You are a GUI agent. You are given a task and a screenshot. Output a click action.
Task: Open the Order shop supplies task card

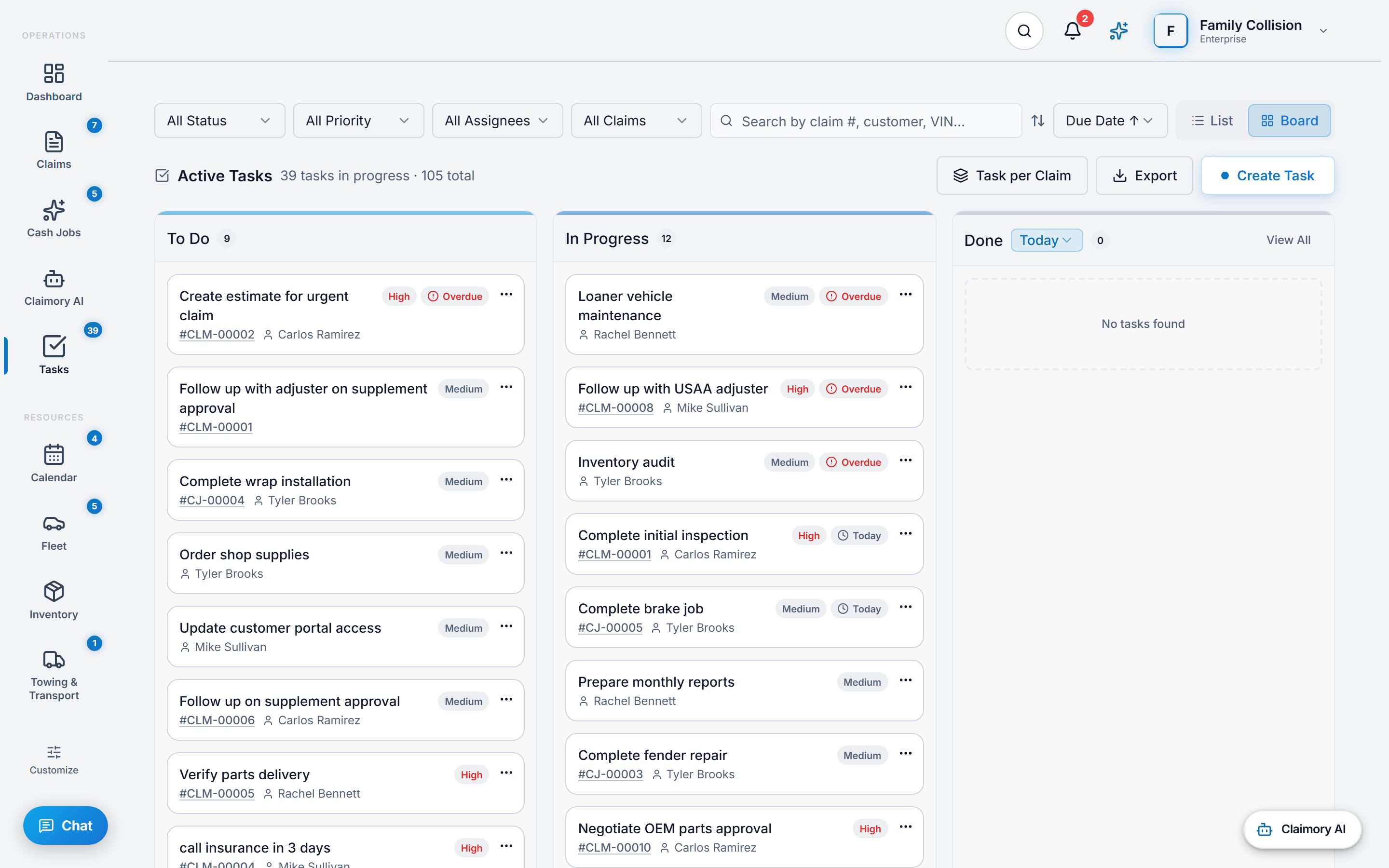[345, 563]
